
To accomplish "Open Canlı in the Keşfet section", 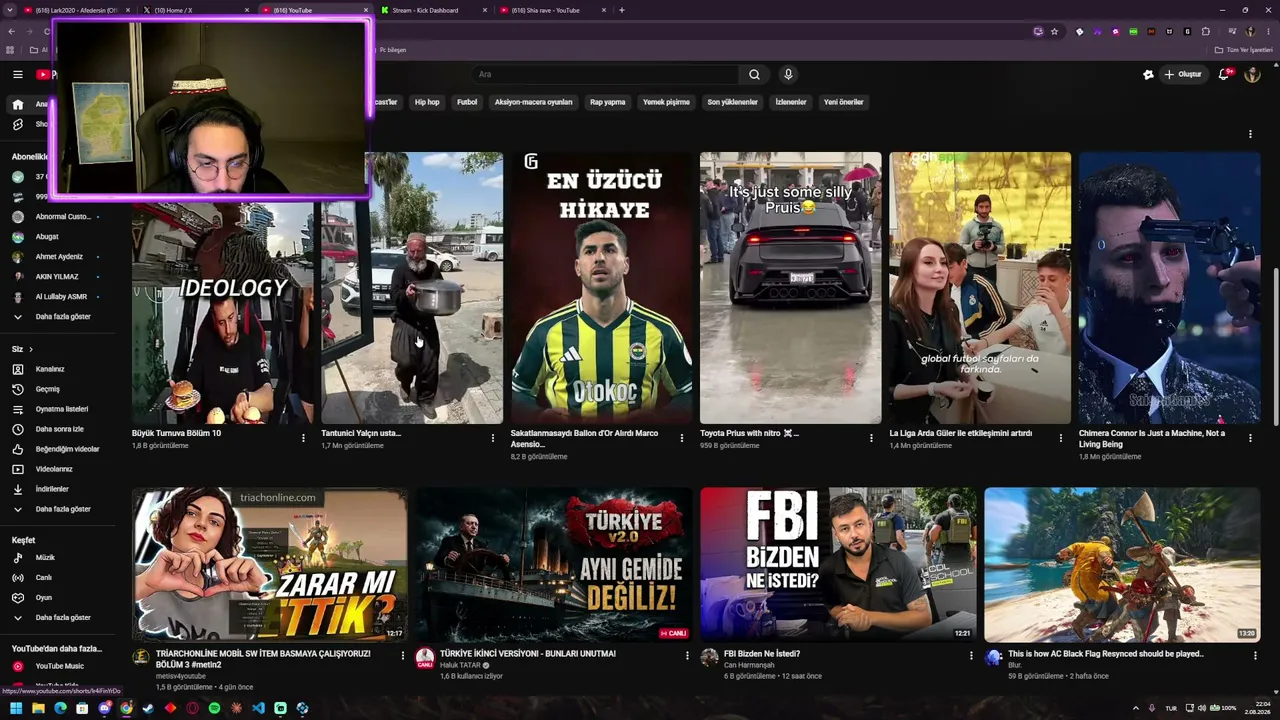I will point(44,578).
